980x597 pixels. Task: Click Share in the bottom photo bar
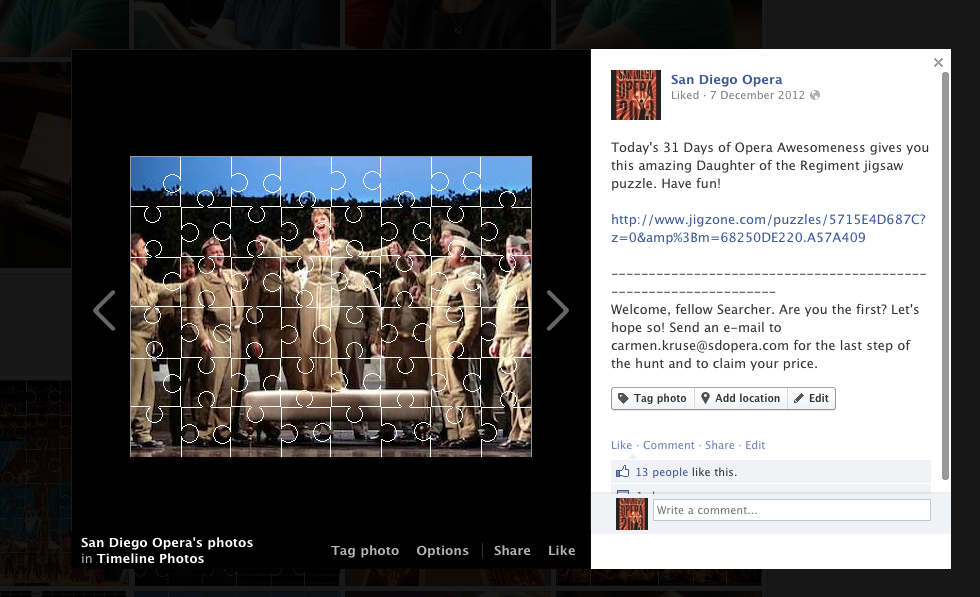click(512, 551)
